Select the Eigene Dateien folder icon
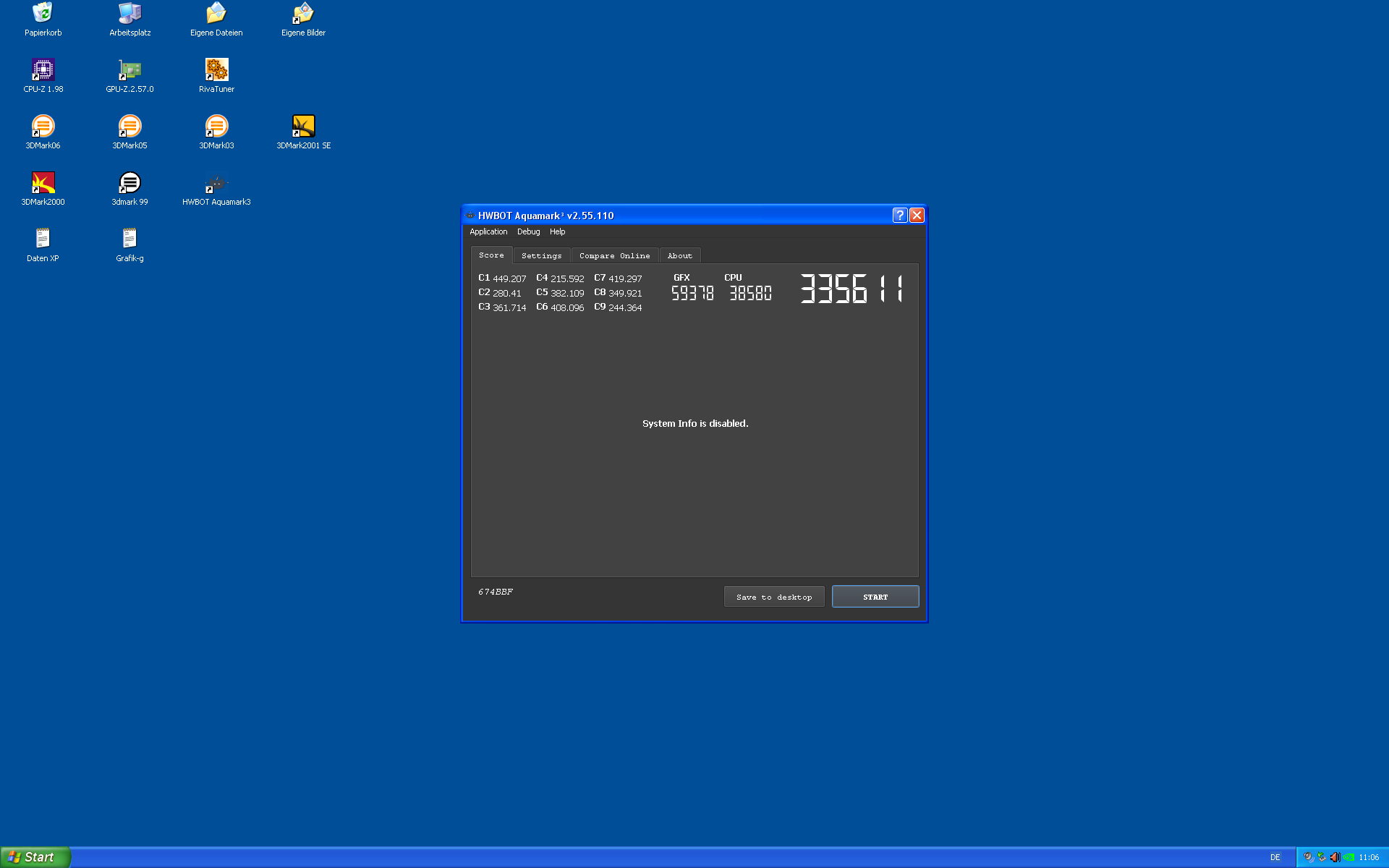Screen dimensions: 1389x868 point(216,20)
